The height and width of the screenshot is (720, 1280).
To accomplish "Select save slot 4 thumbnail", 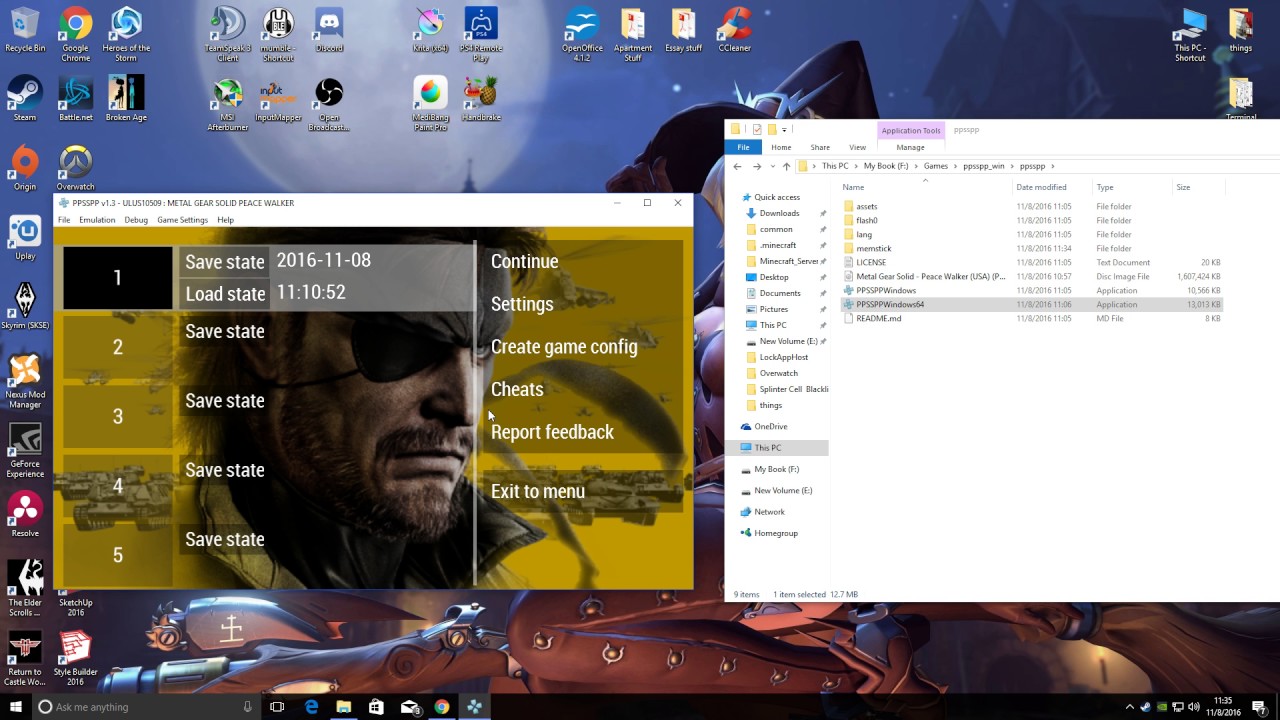I will pyautogui.click(x=118, y=486).
